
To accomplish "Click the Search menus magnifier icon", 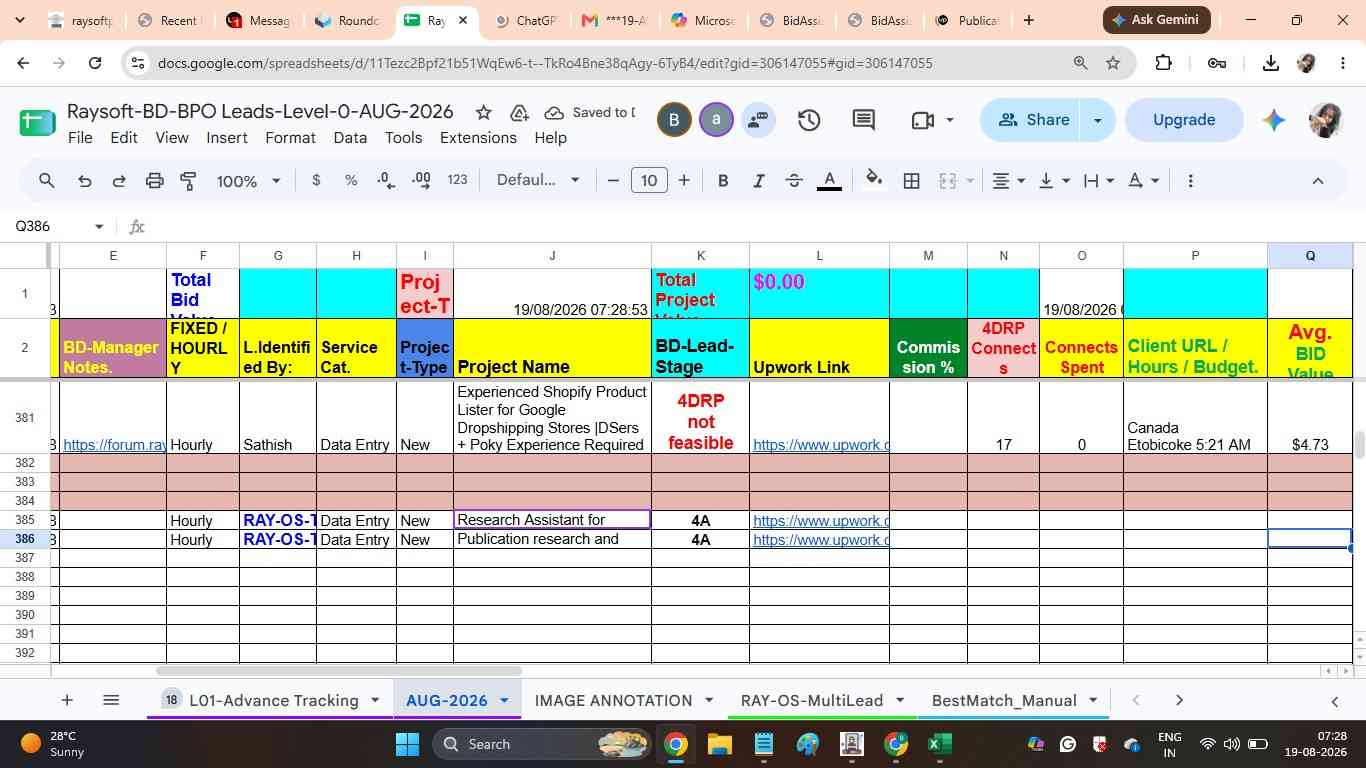I will [47, 181].
